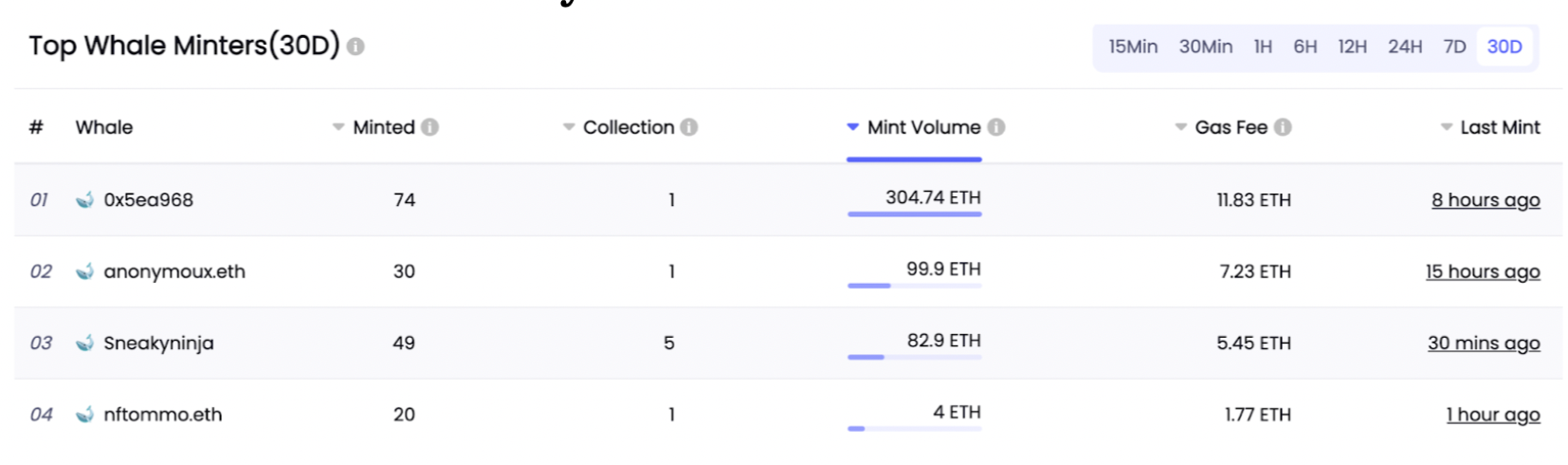Sort table by Last Mint arrow
Image resolution: width=1568 pixels, height=465 pixels.
click(1447, 127)
